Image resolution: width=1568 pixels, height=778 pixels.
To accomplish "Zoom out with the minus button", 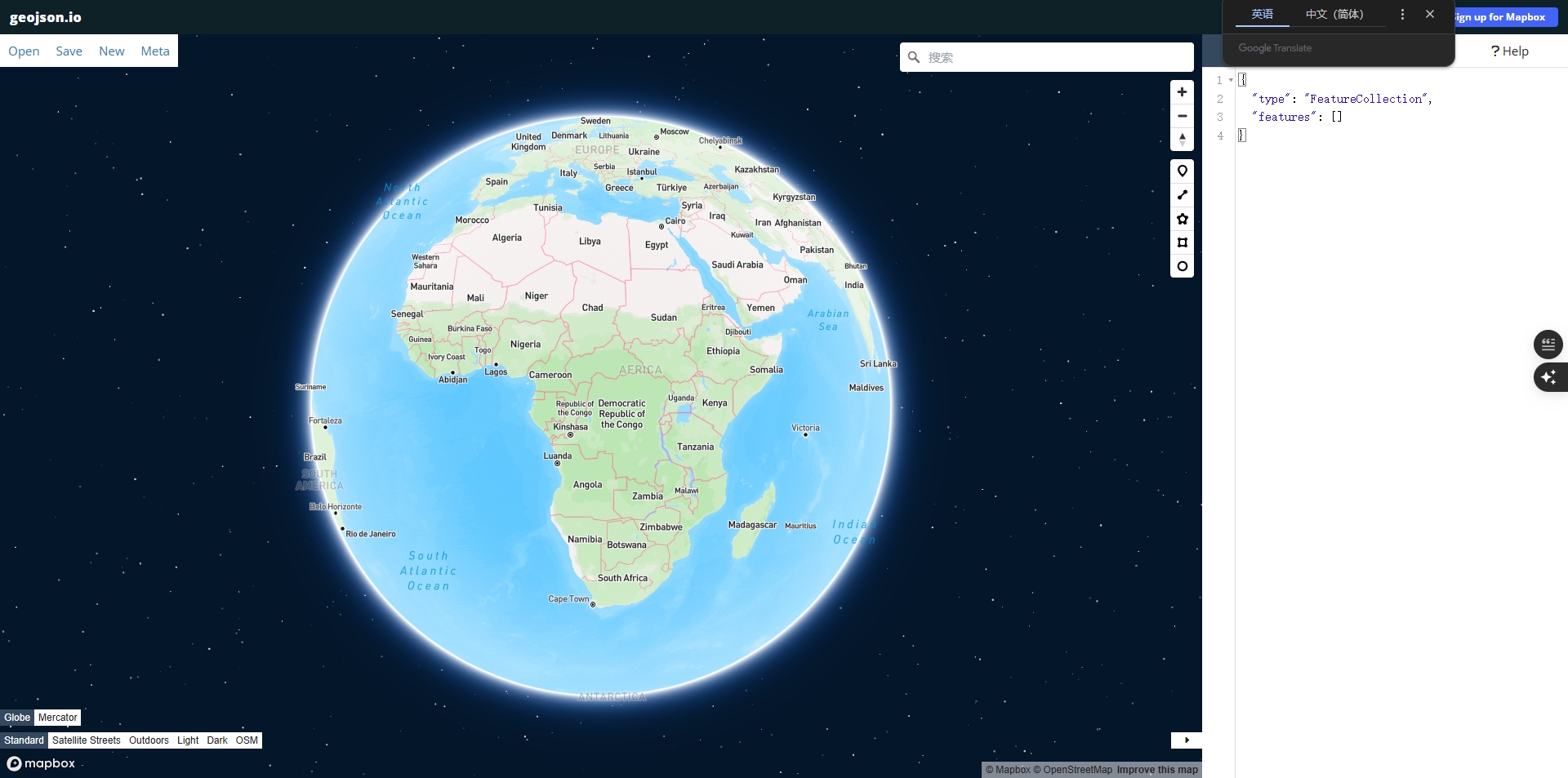I will tap(1182, 116).
